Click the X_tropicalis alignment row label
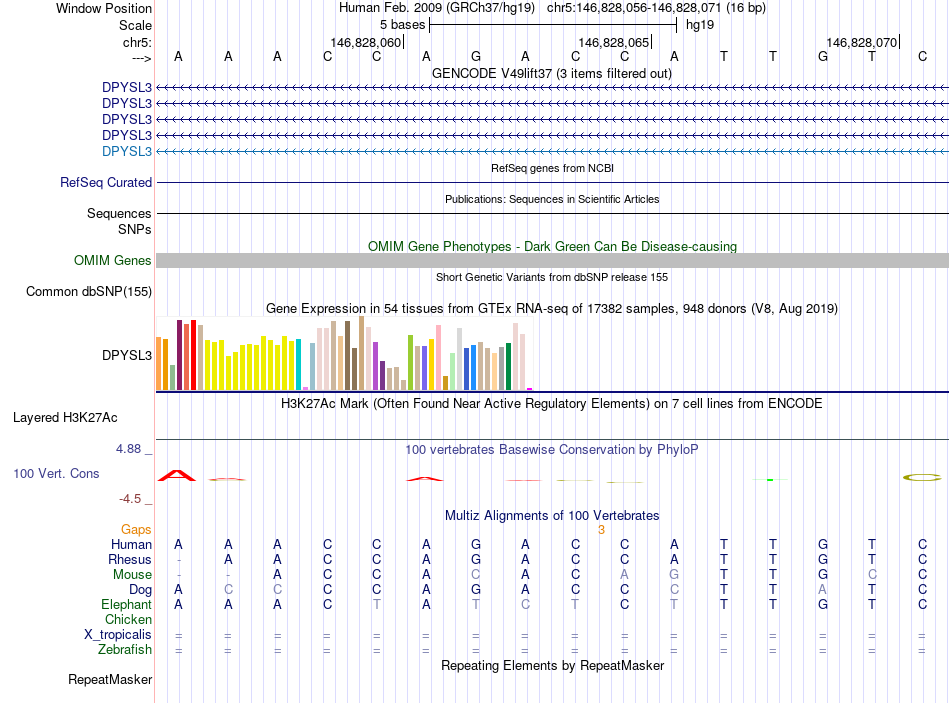The image size is (950, 703). pyautogui.click(x=118, y=635)
